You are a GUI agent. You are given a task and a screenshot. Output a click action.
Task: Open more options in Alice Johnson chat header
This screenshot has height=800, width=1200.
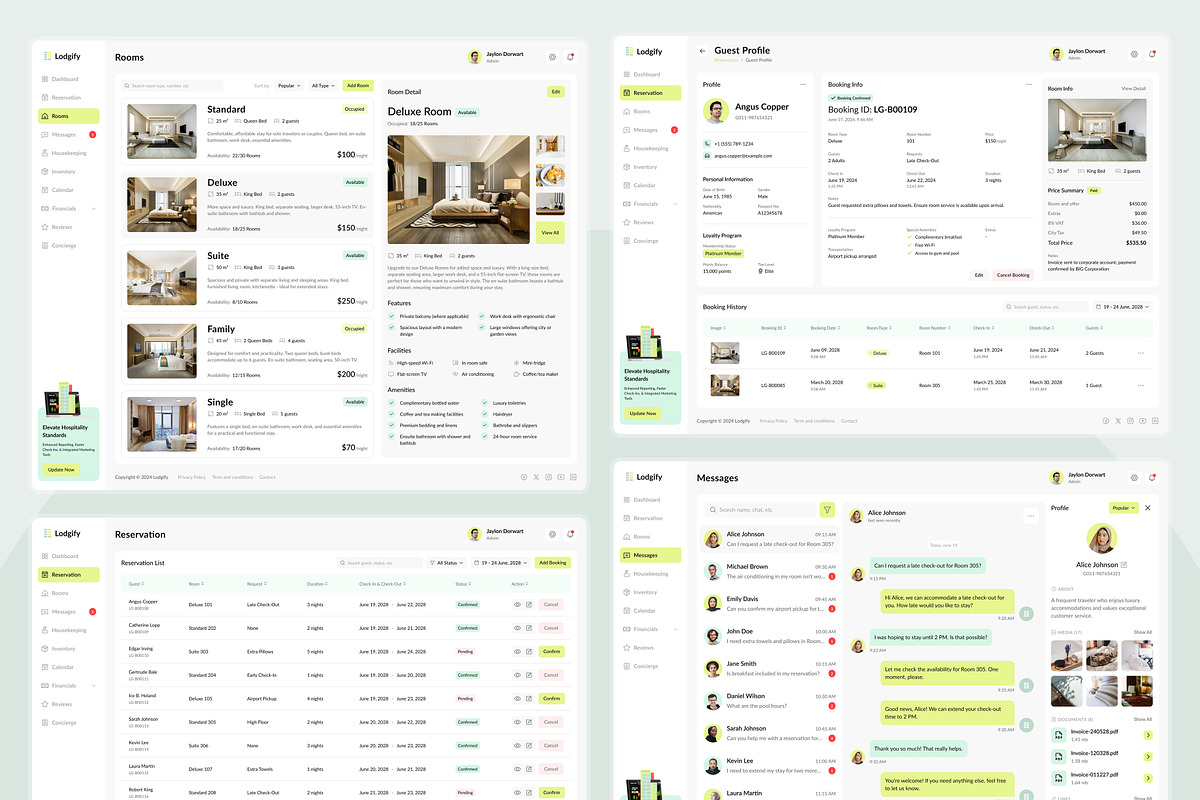[1029, 516]
